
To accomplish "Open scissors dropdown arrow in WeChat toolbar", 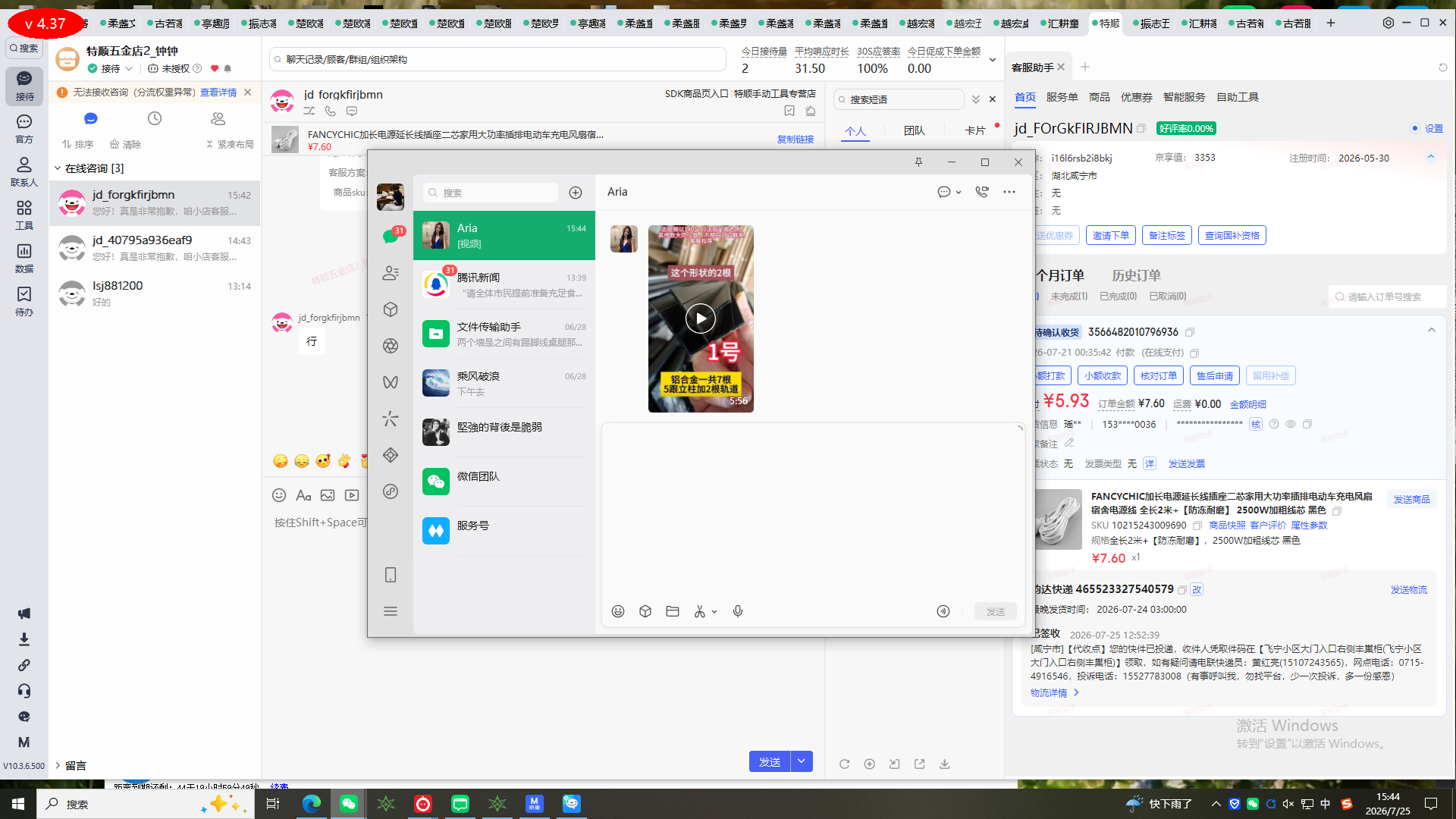I will point(714,612).
